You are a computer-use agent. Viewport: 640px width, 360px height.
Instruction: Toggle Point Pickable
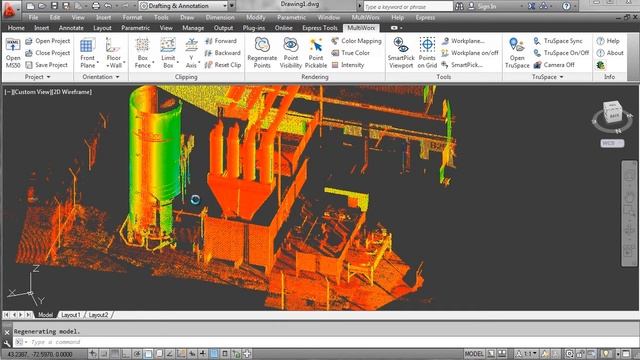[x=316, y=53]
